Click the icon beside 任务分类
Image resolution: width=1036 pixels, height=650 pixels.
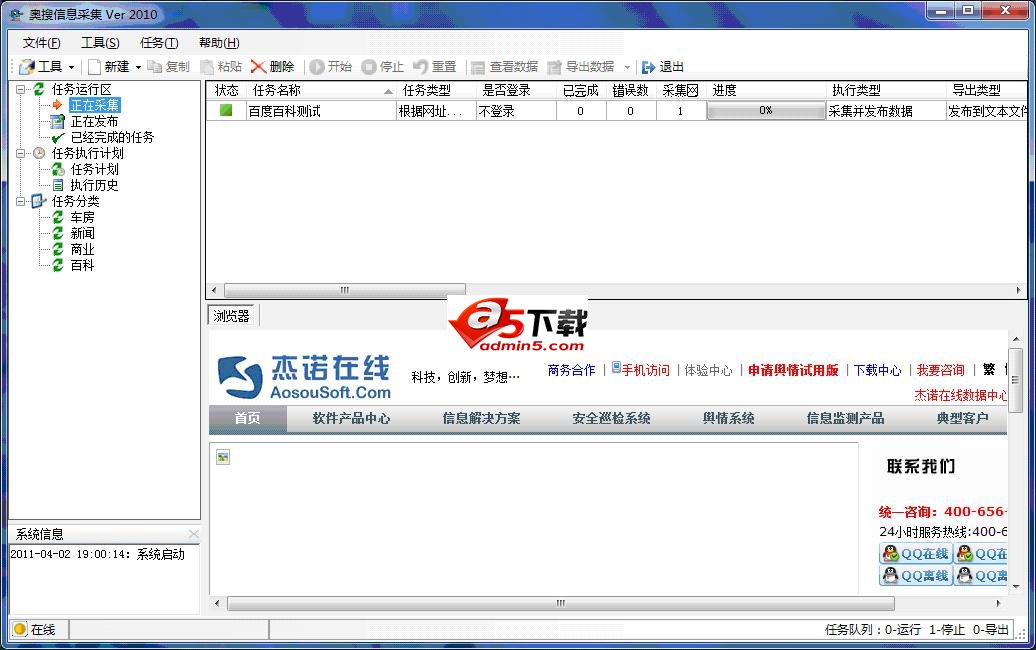(39, 201)
